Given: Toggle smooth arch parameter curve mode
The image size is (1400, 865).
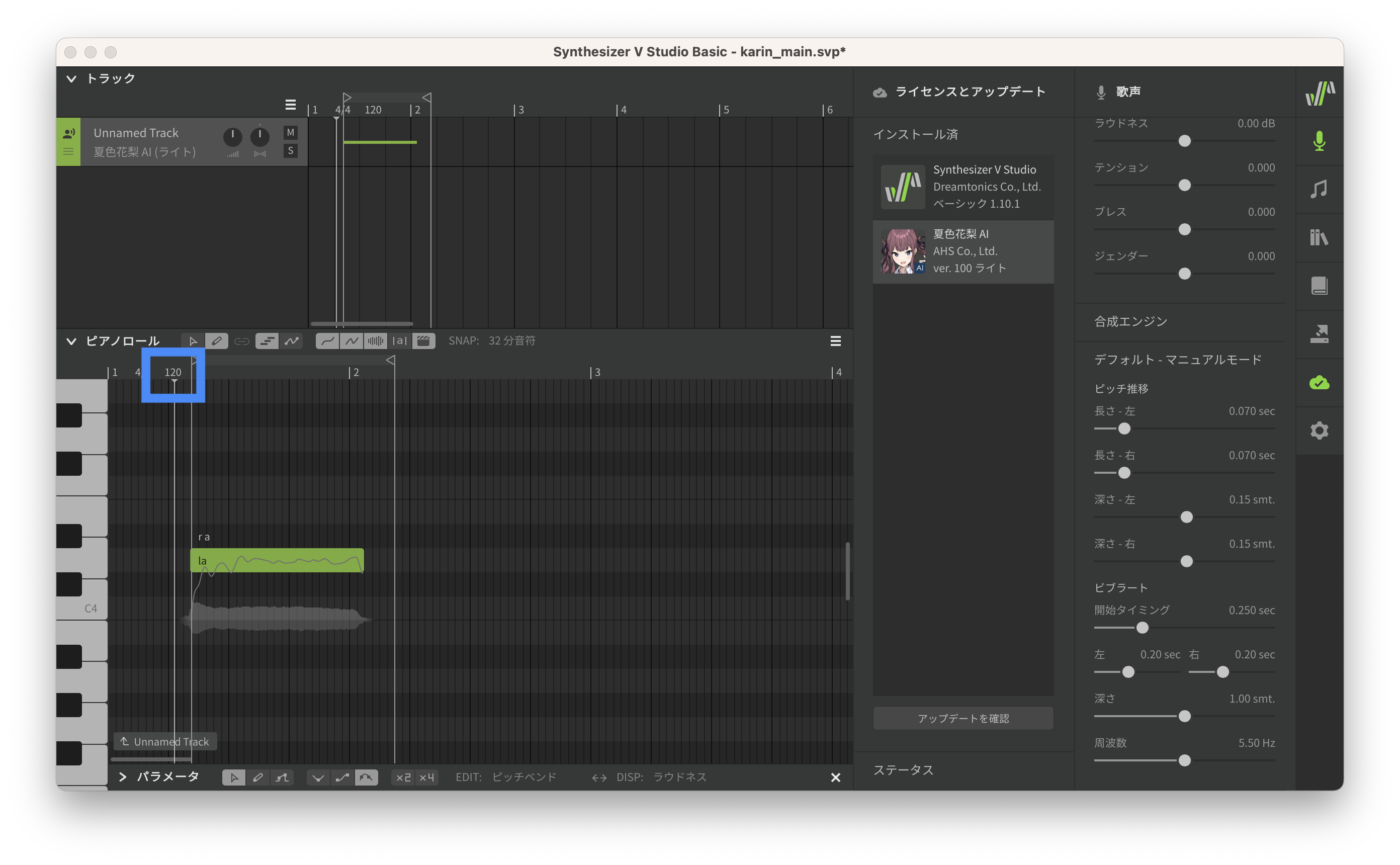Looking at the screenshot, I should point(366,777).
